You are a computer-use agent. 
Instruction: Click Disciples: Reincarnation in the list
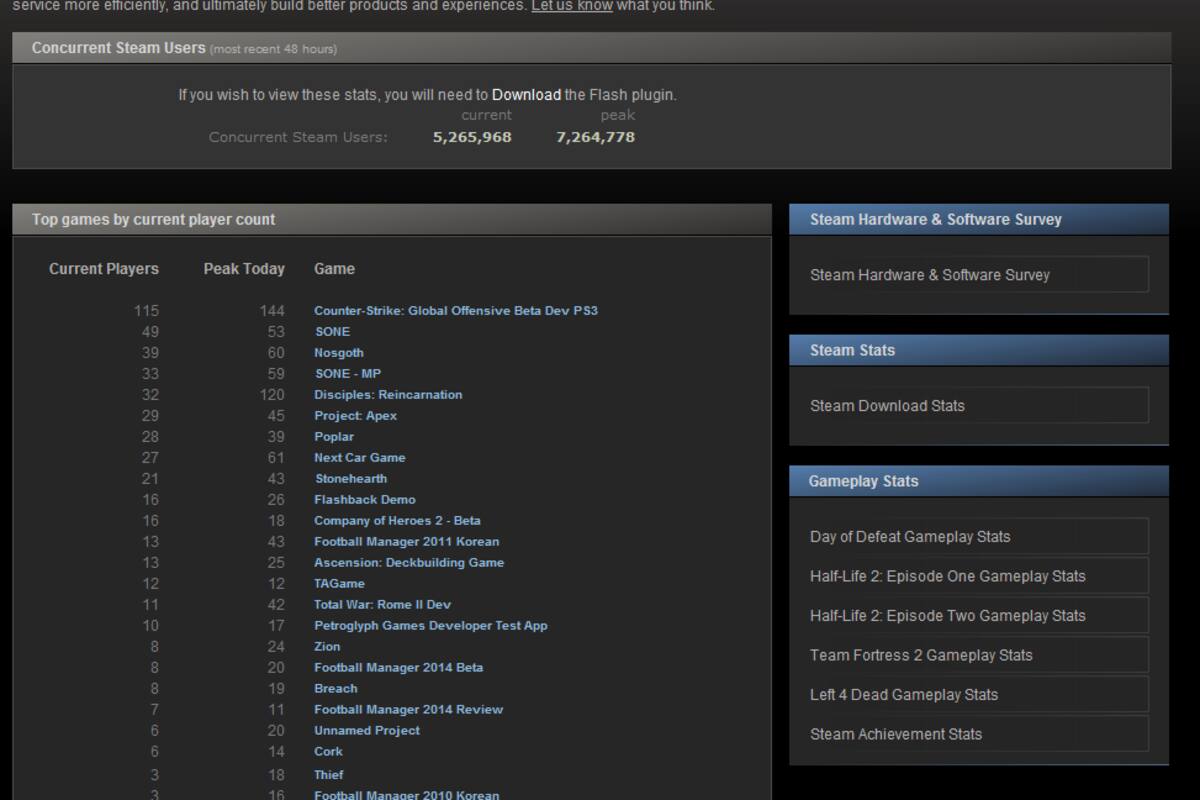388,395
